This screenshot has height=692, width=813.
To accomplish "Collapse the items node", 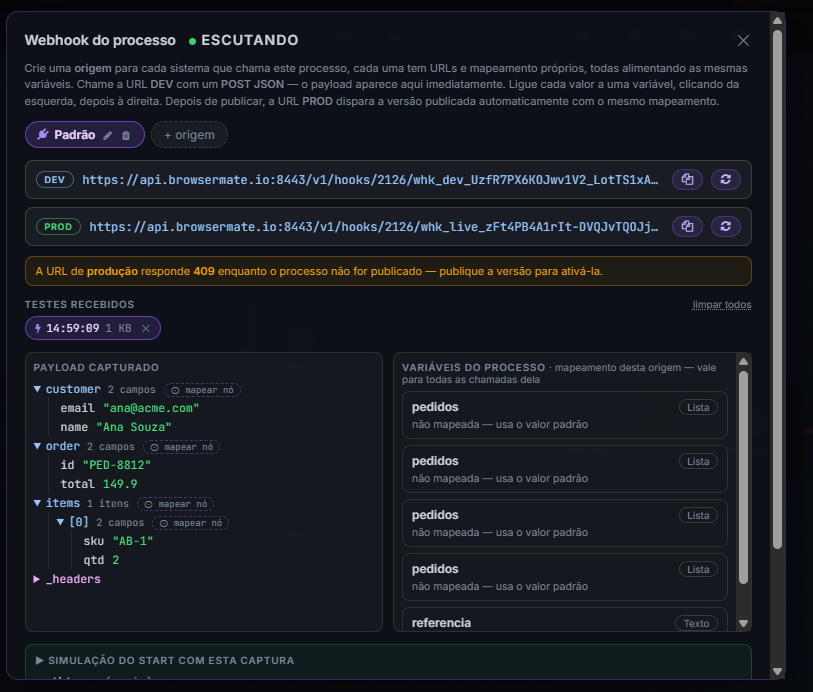I will [37, 503].
